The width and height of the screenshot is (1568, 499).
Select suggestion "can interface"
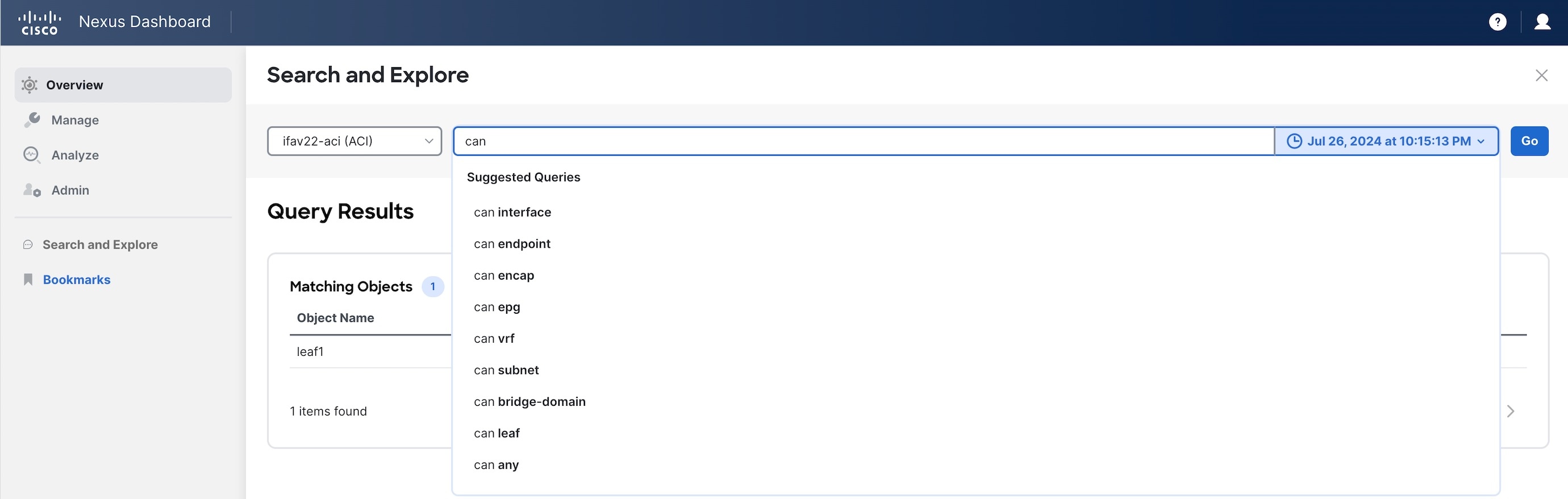point(512,212)
